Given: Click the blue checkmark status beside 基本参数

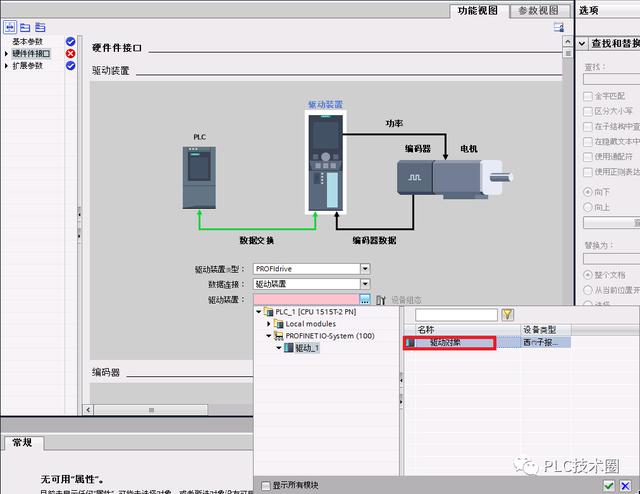Looking at the screenshot, I should [70, 42].
